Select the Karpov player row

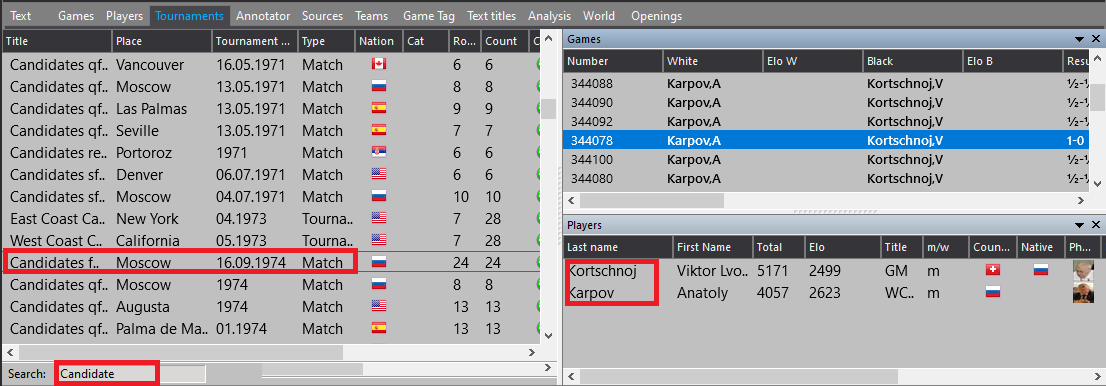click(834, 292)
